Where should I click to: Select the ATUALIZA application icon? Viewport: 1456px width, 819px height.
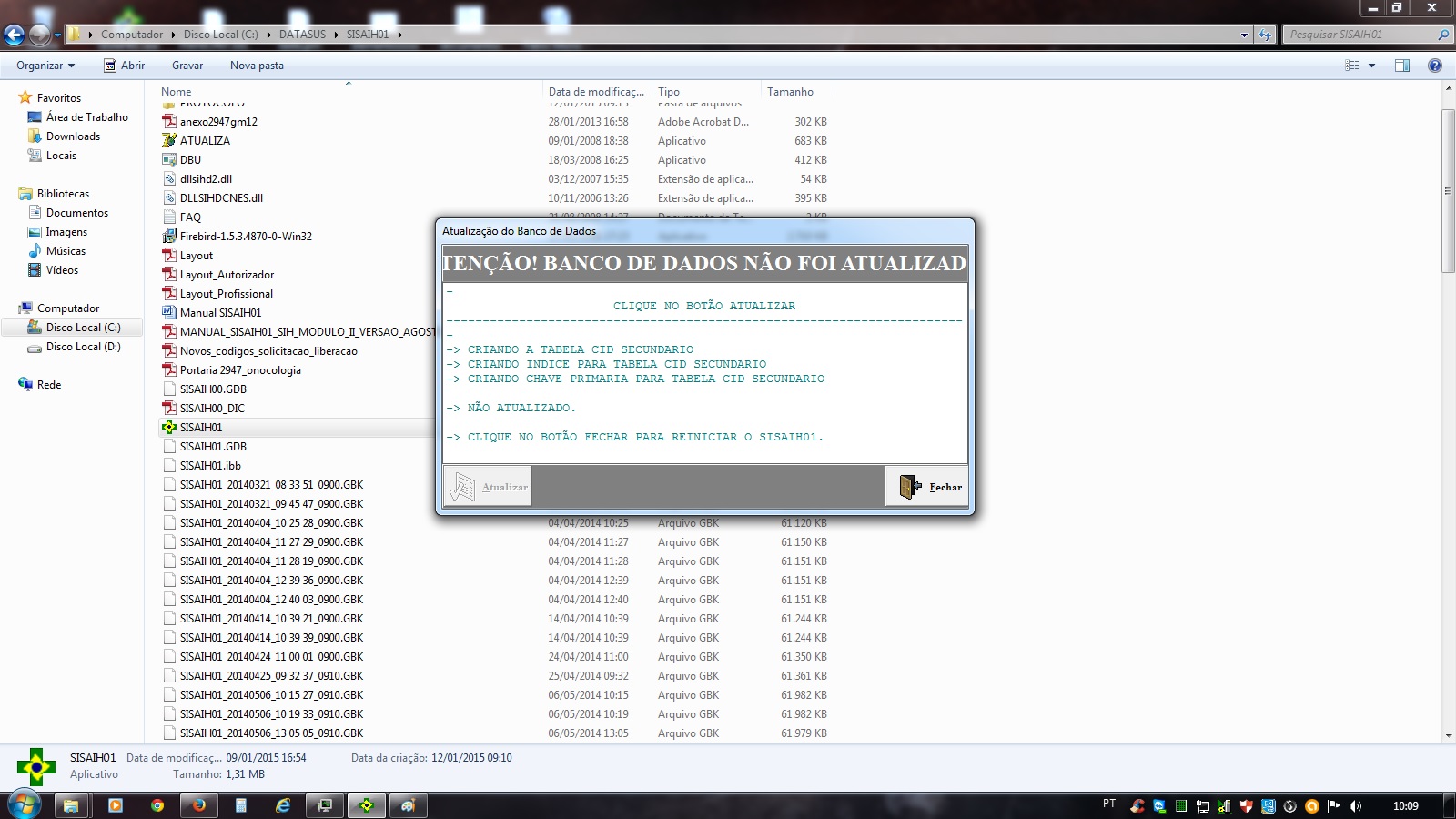click(169, 140)
